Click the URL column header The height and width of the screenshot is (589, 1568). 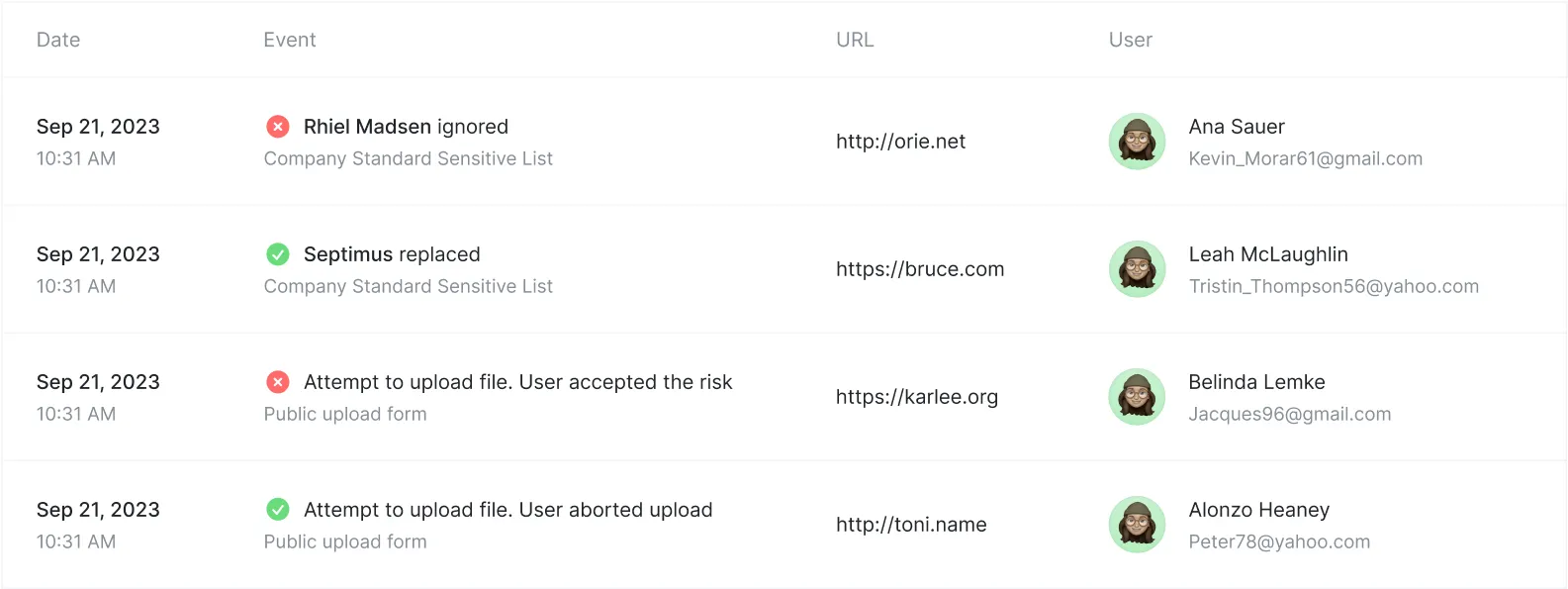[x=855, y=41]
